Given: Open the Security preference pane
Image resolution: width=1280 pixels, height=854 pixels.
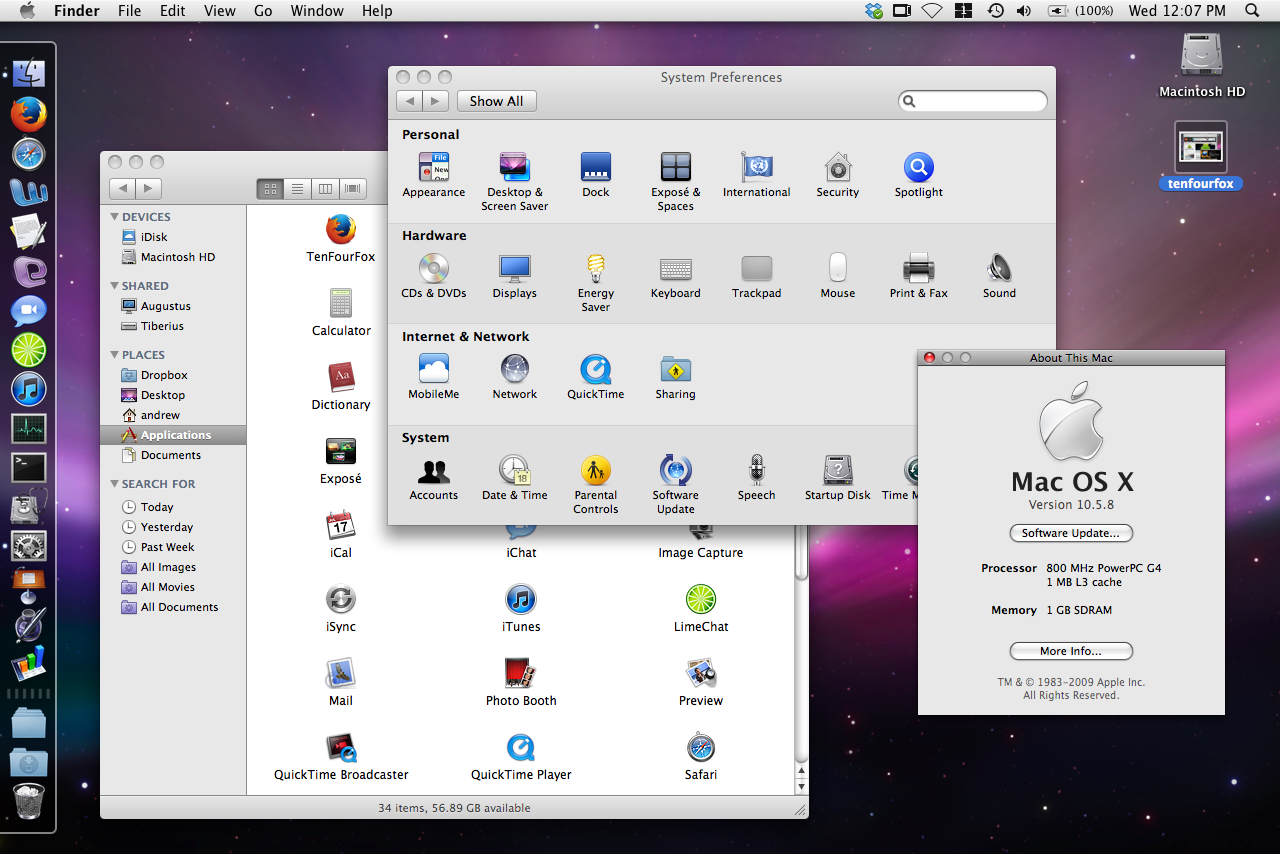Looking at the screenshot, I should (x=837, y=167).
